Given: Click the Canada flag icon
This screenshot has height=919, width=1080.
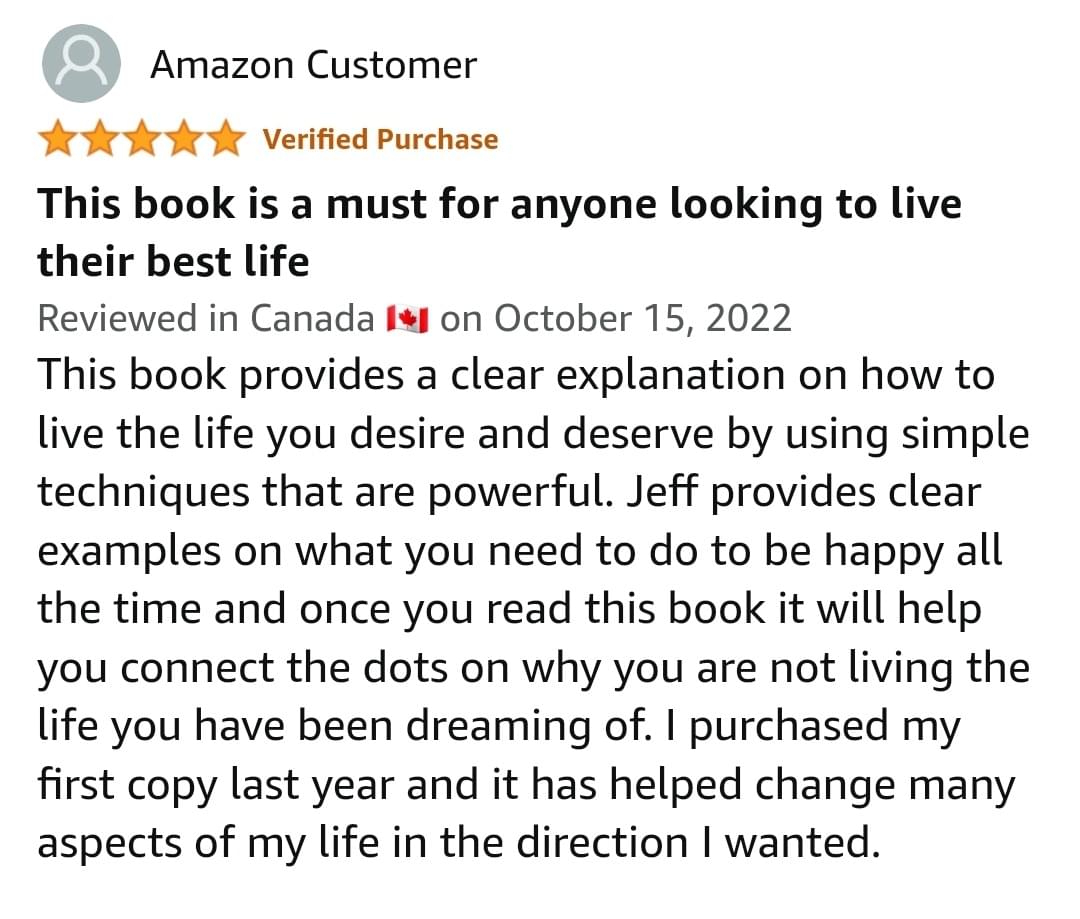Looking at the screenshot, I should 407,319.
